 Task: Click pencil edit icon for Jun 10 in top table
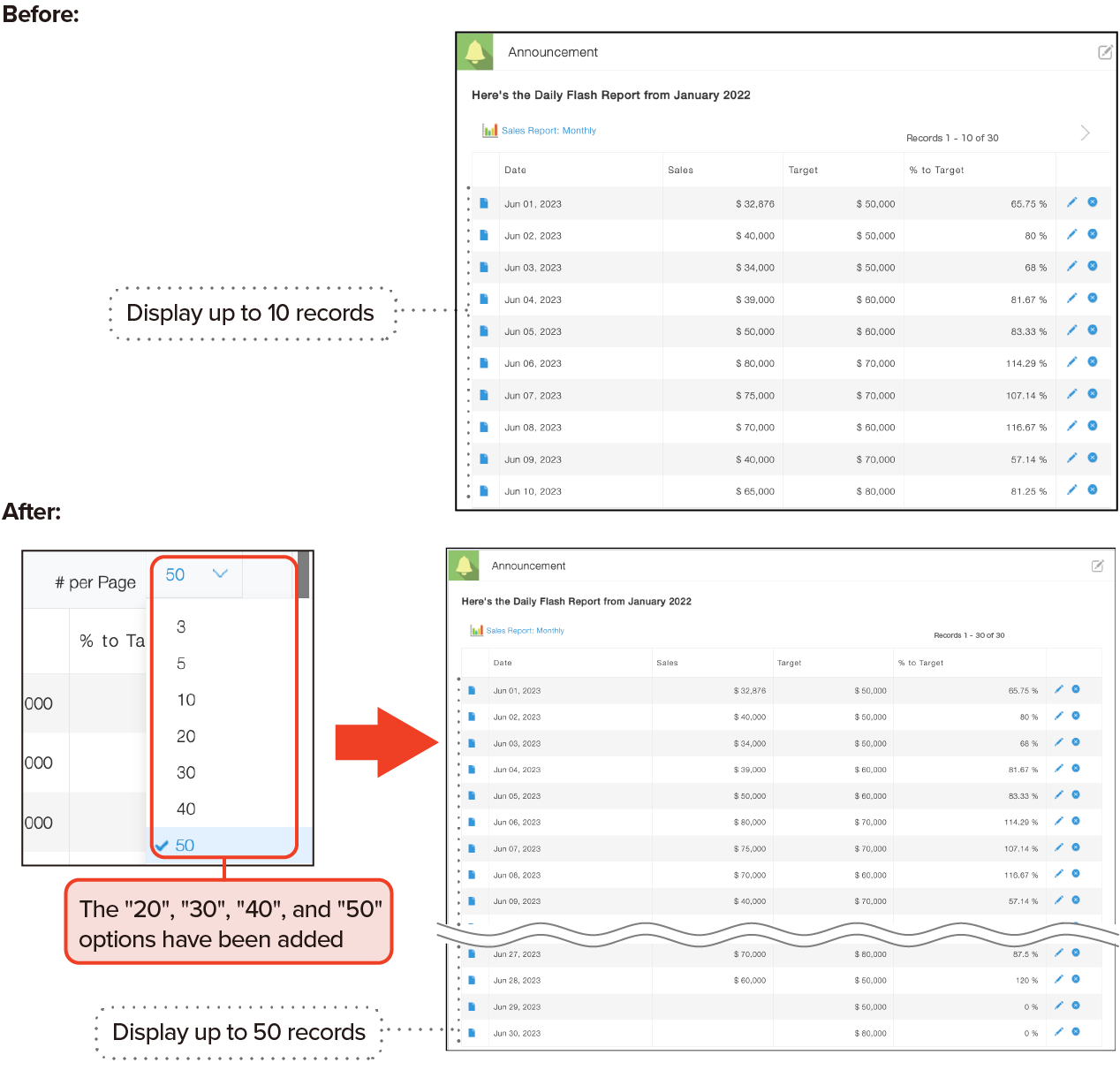pyautogui.click(x=1071, y=490)
